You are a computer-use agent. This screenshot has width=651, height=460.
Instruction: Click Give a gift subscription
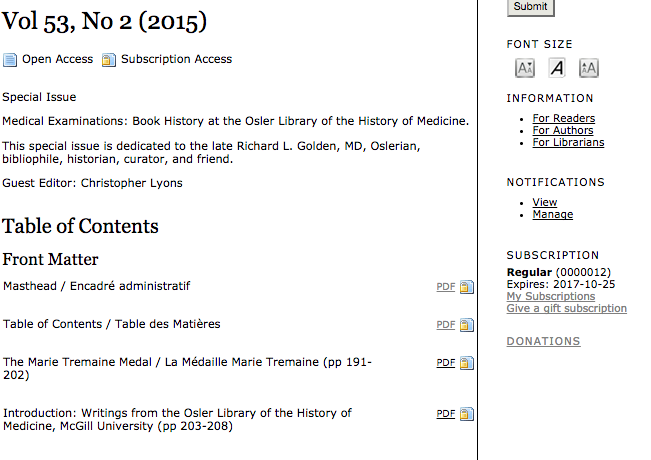coord(566,308)
